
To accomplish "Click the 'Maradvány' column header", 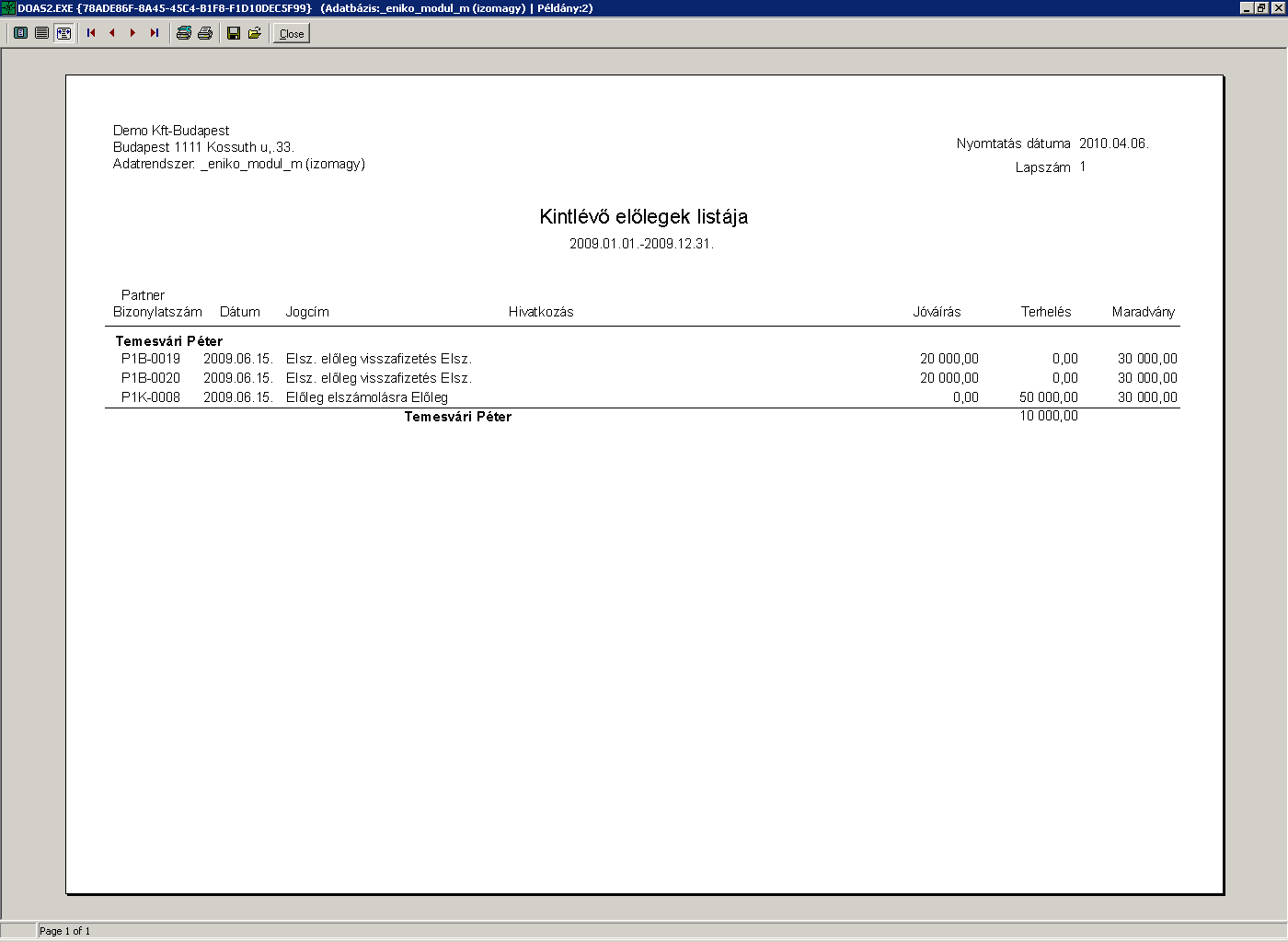I will (x=1144, y=312).
